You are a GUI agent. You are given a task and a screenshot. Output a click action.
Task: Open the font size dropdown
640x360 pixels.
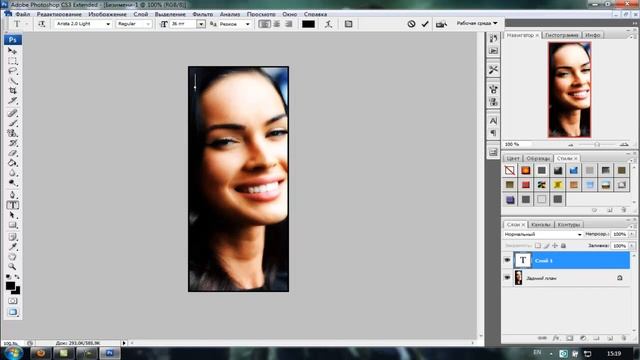pos(201,24)
